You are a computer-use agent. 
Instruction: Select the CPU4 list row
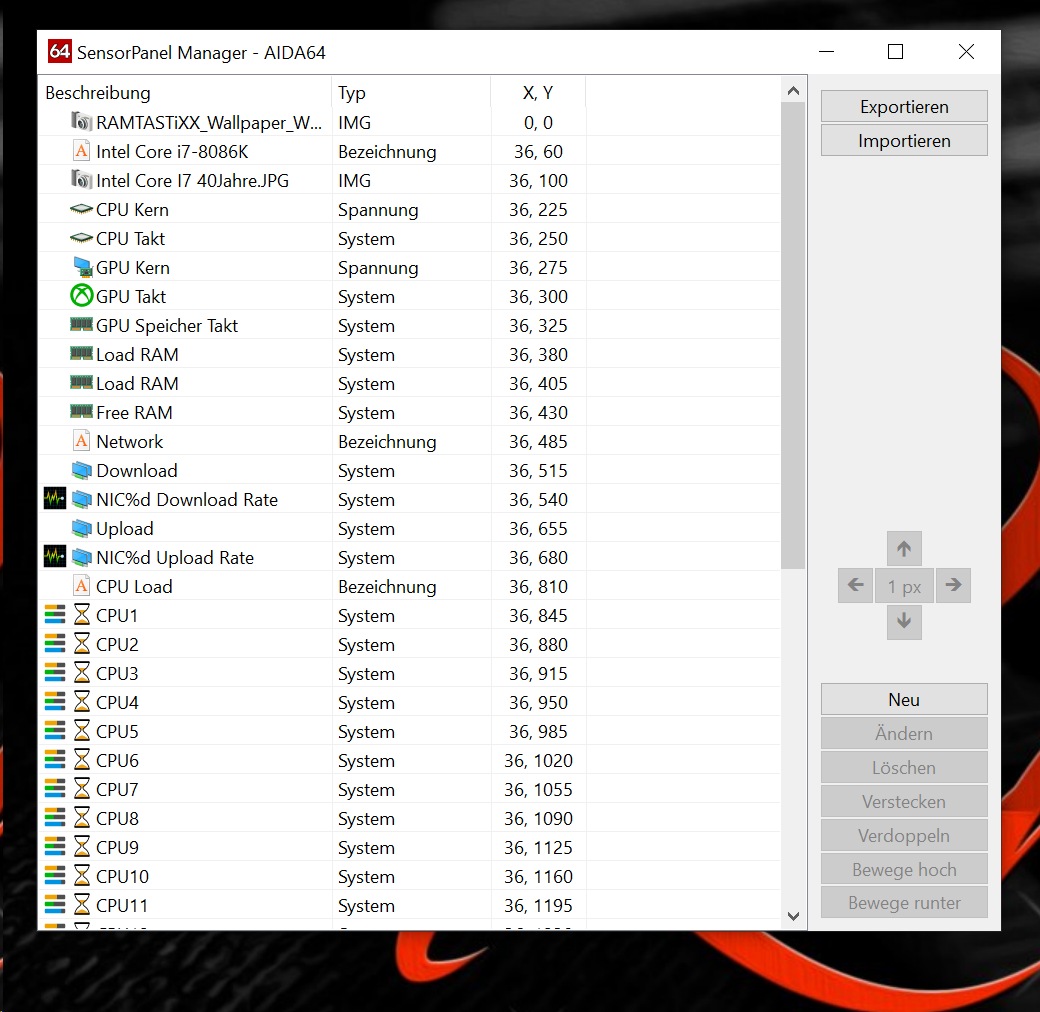(409, 702)
